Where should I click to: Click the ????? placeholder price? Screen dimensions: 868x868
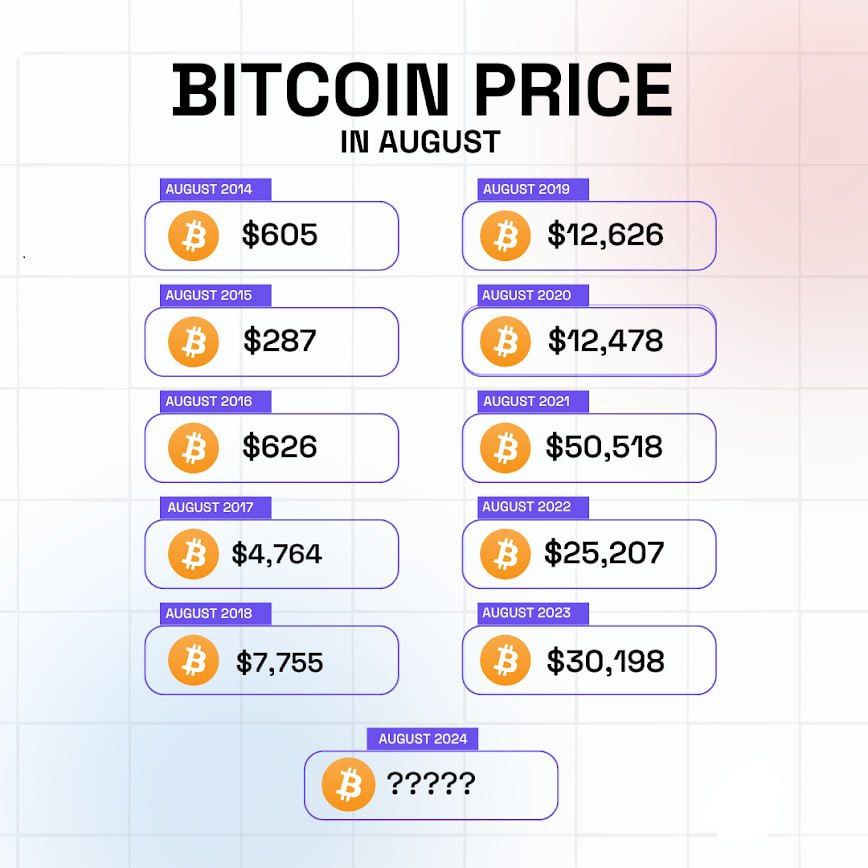click(431, 783)
